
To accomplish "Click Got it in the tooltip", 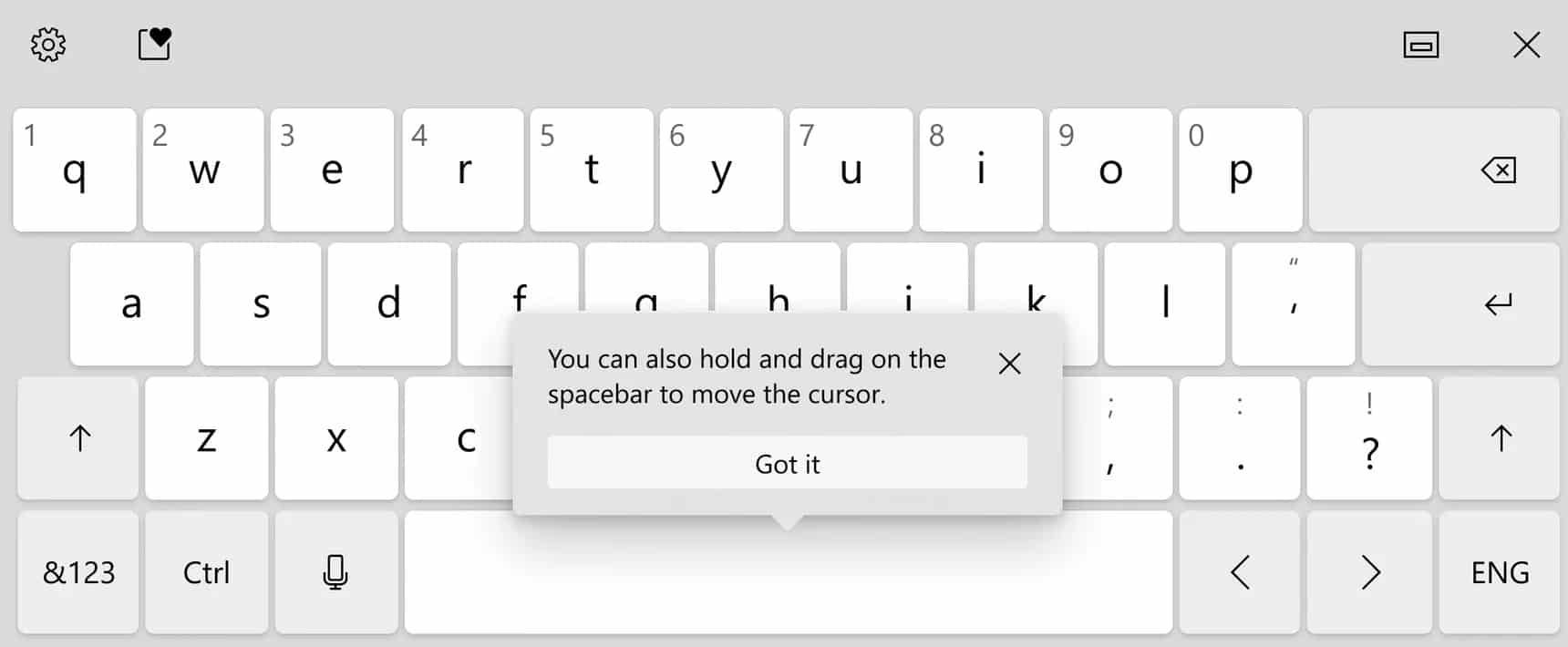I will [x=787, y=463].
